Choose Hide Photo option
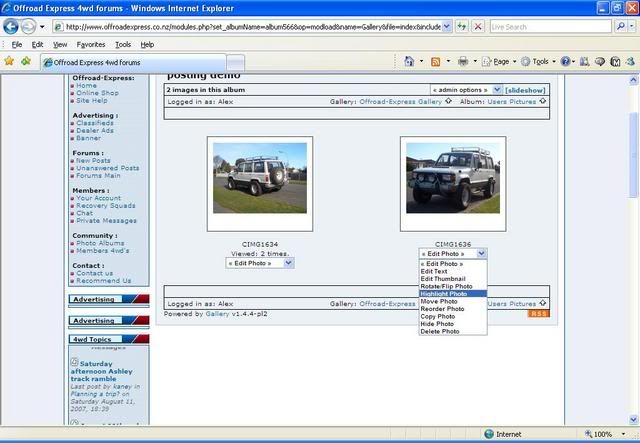640x443 pixels. [437, 324]
